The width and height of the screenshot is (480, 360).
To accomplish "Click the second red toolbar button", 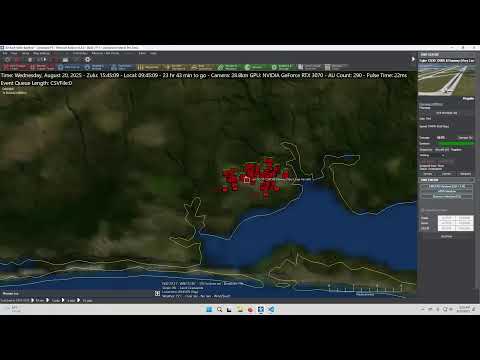I will [x=42, y=67].
